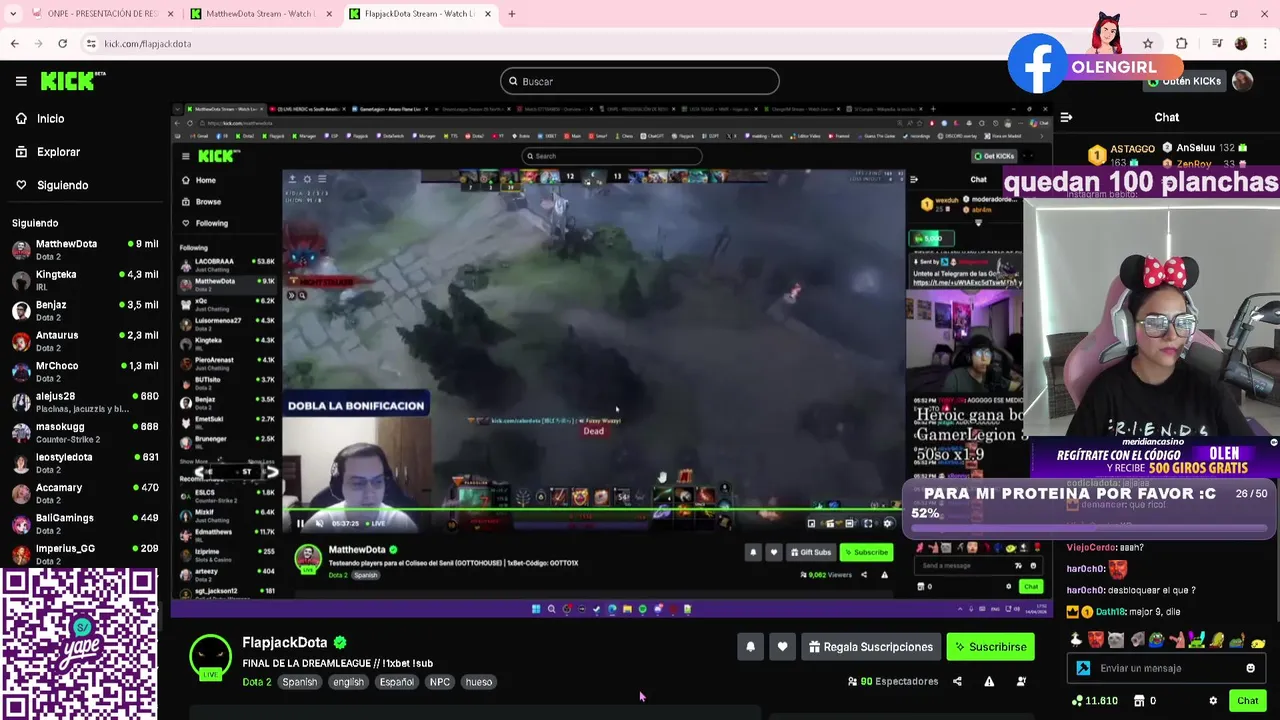Image resolution: width=1280 pixels, height=720 pixels.
Task: Open Antaurus channel in sidebar
Action: (85, 340)
